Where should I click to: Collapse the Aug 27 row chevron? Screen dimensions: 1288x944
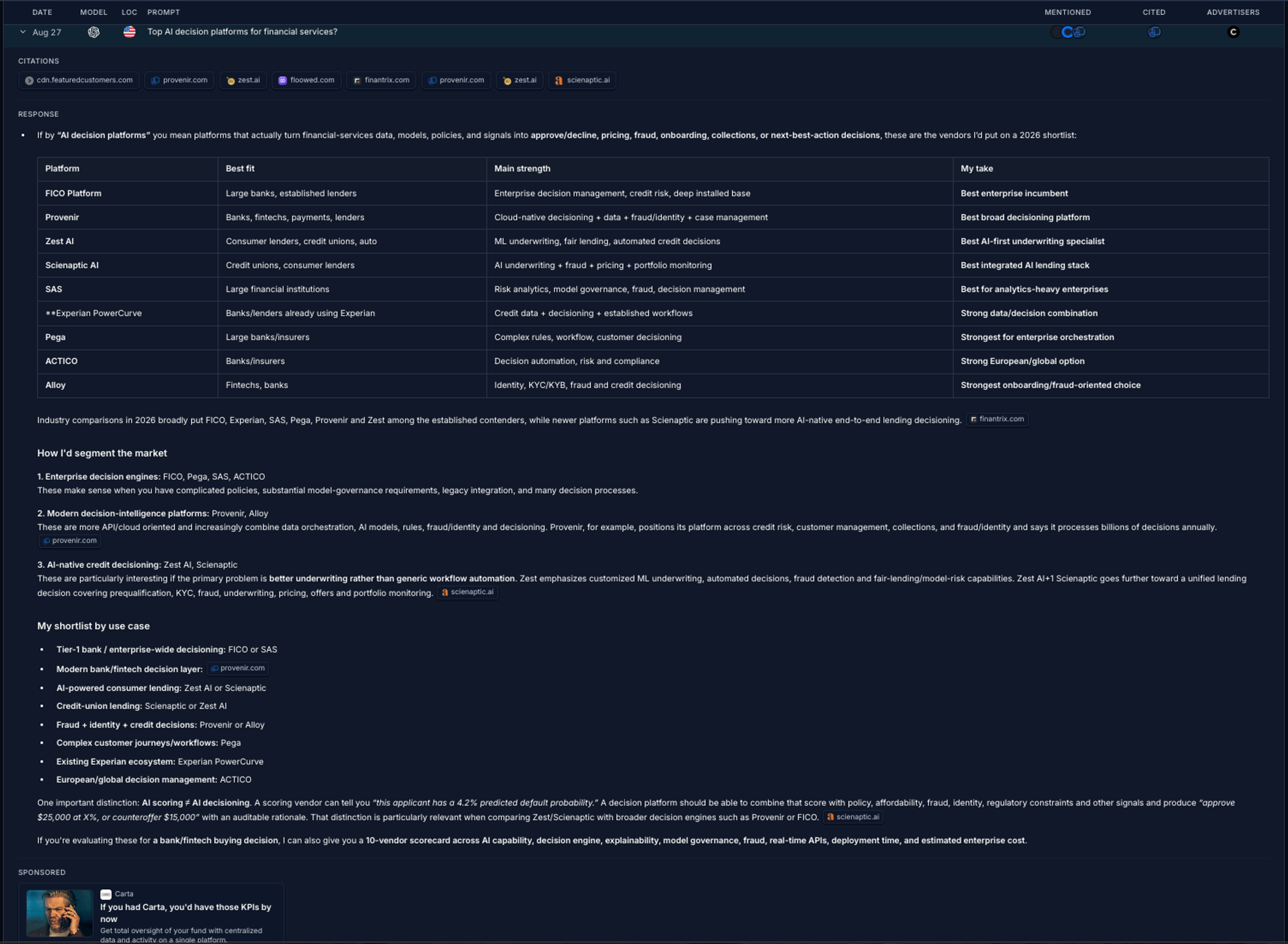coord(23,32)
